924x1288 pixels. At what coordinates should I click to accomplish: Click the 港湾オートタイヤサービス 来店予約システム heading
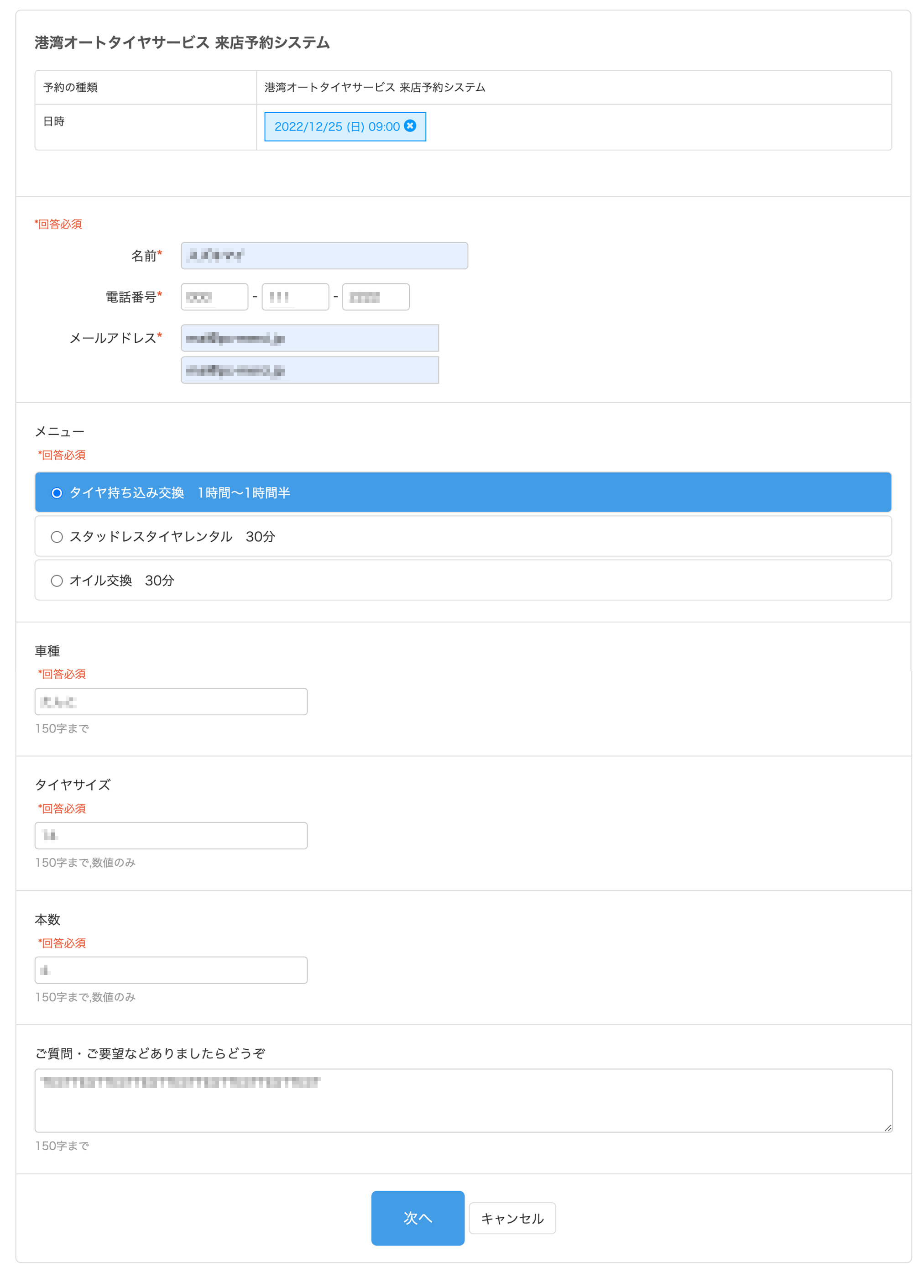point(183,42)
